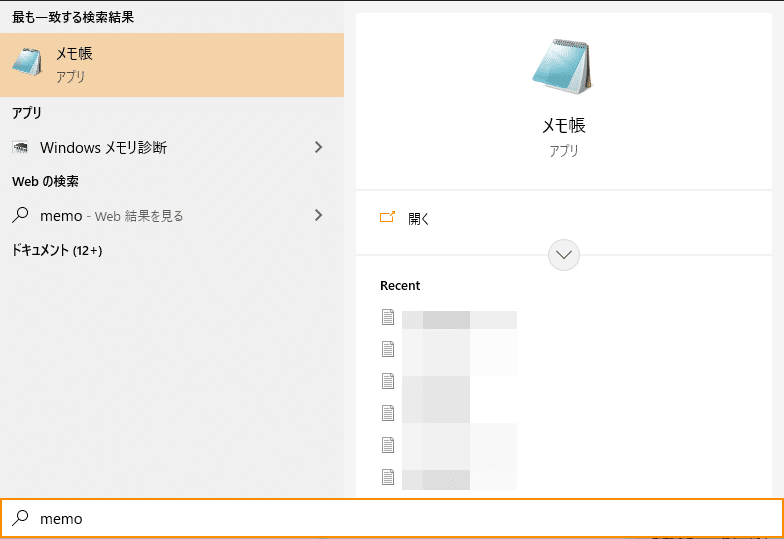Expand the memo web result arrow
The height and width of the screenshot is (539, 784).
pyautogui.click(x=318, y=215)
